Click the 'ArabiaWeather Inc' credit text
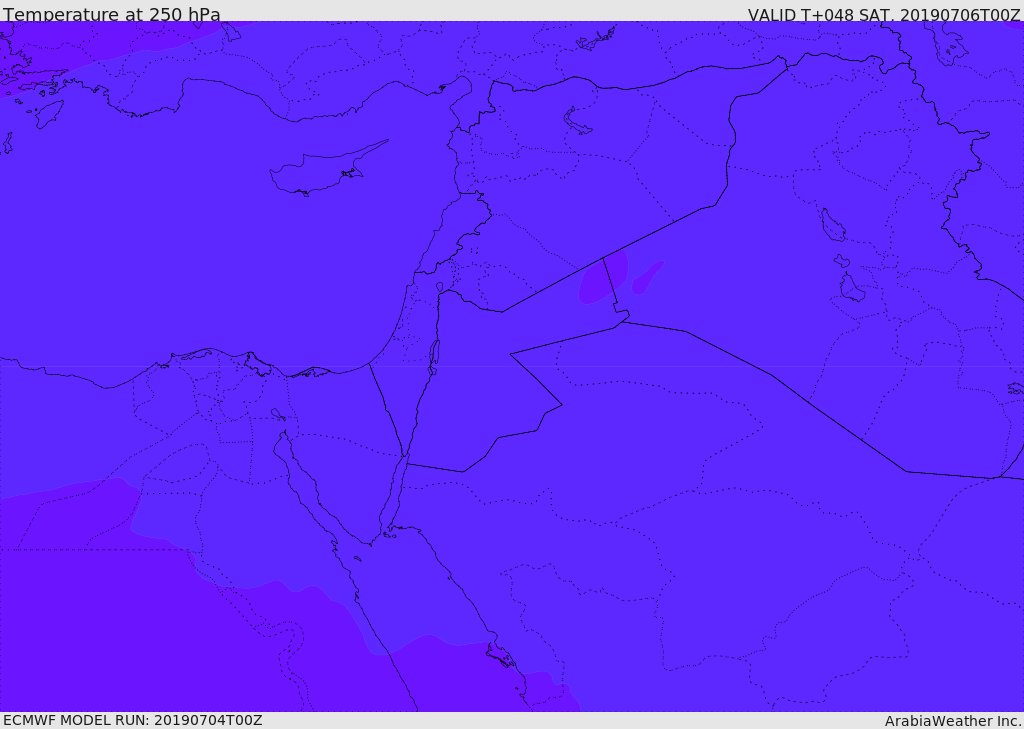Image resolution: width=1024 pixels, height=729 pixels. click(953, 721)
